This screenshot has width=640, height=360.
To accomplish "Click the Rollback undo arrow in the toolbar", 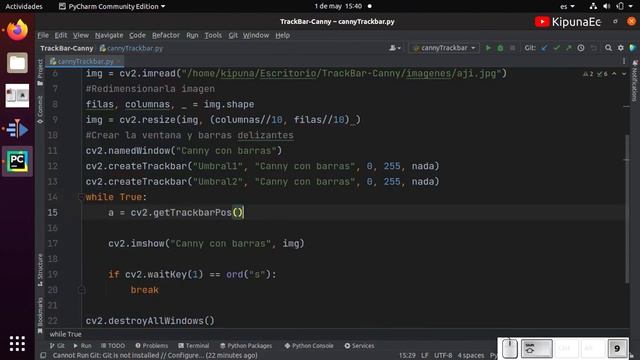I will [x=593, y=48].
